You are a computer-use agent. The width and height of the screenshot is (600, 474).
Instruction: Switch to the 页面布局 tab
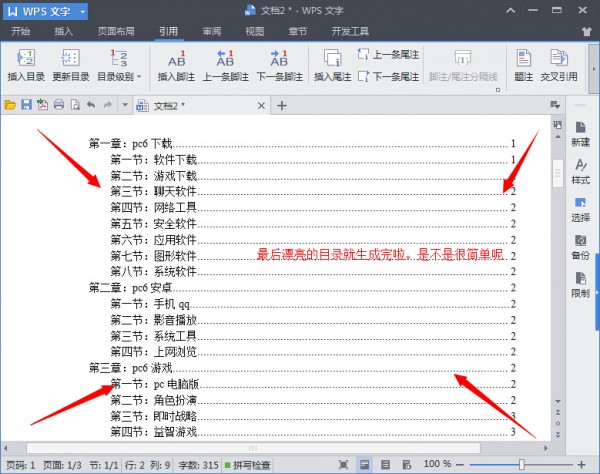click(116, 31)
